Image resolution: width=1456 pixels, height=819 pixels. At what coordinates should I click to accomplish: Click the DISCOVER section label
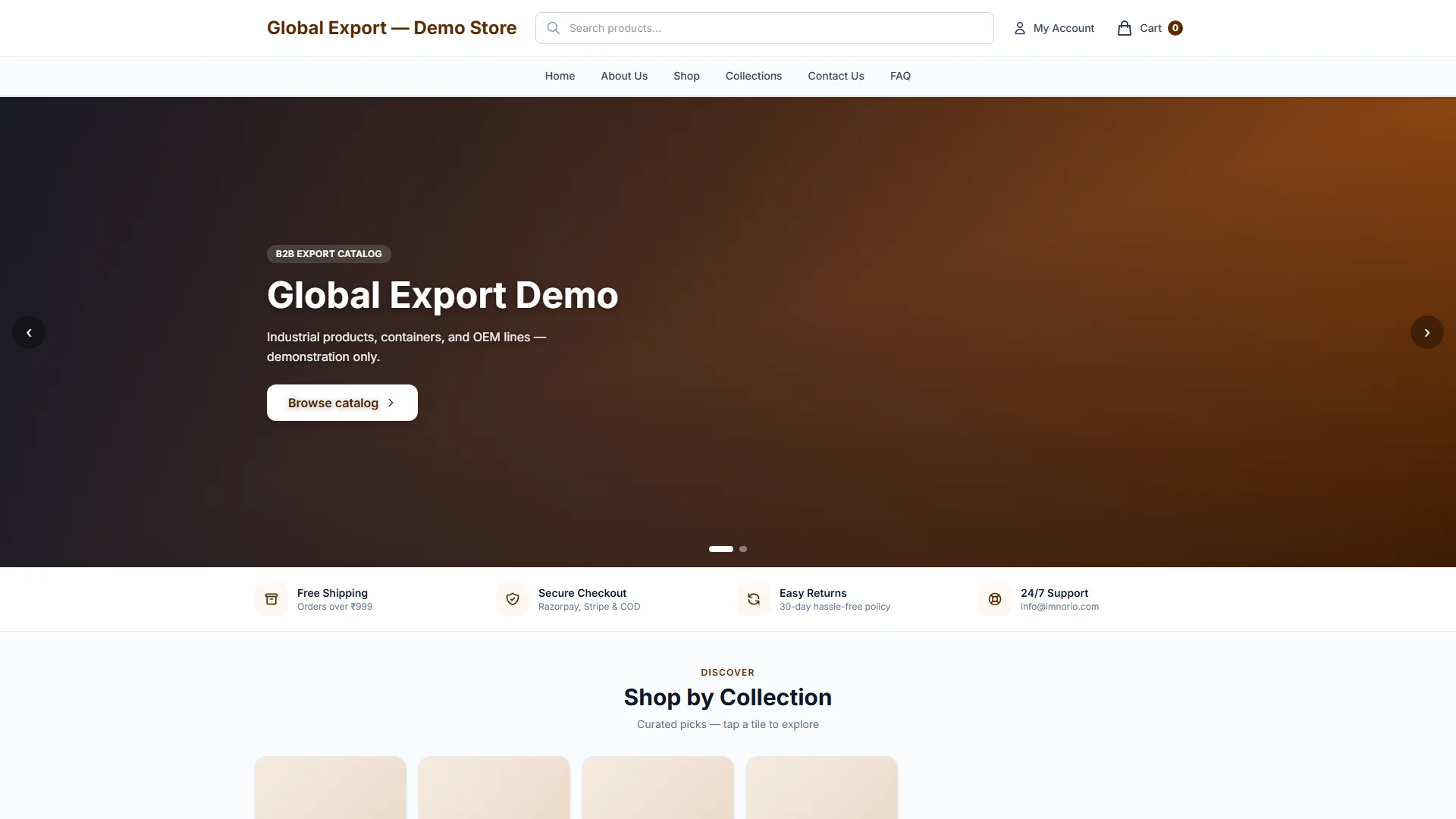728,673
